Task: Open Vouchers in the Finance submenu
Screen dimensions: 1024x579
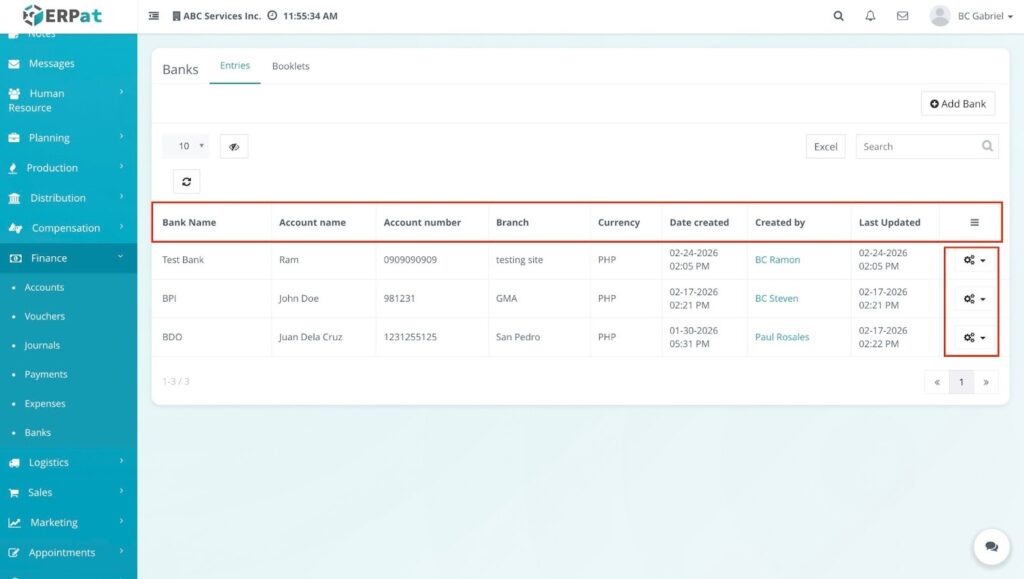Action: (x=45, y=316)
